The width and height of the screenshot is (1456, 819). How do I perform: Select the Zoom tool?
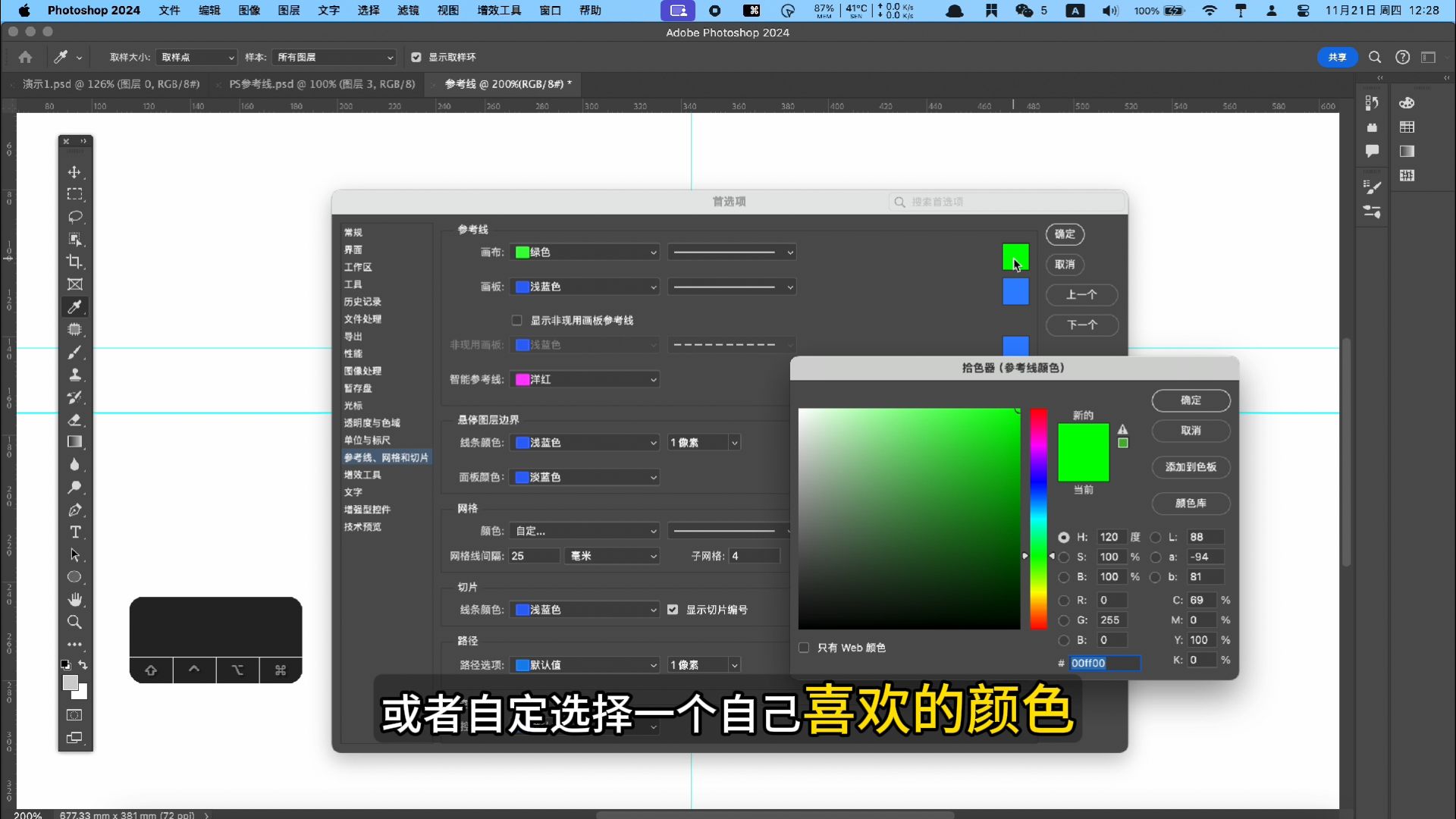click(74, 622)
